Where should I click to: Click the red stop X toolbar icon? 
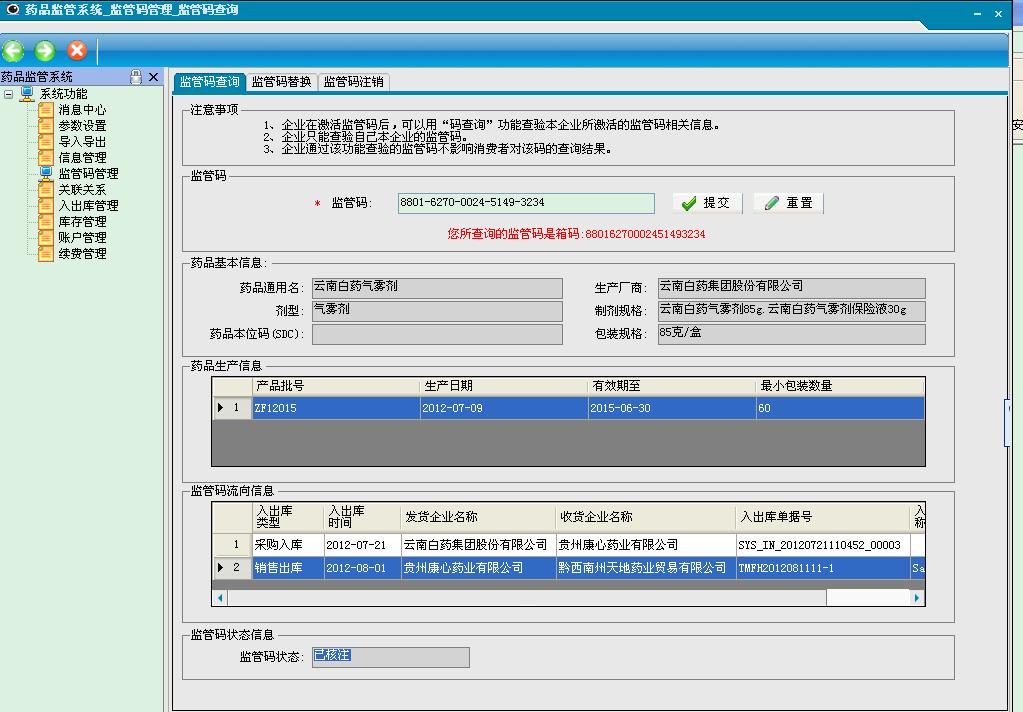77,51
